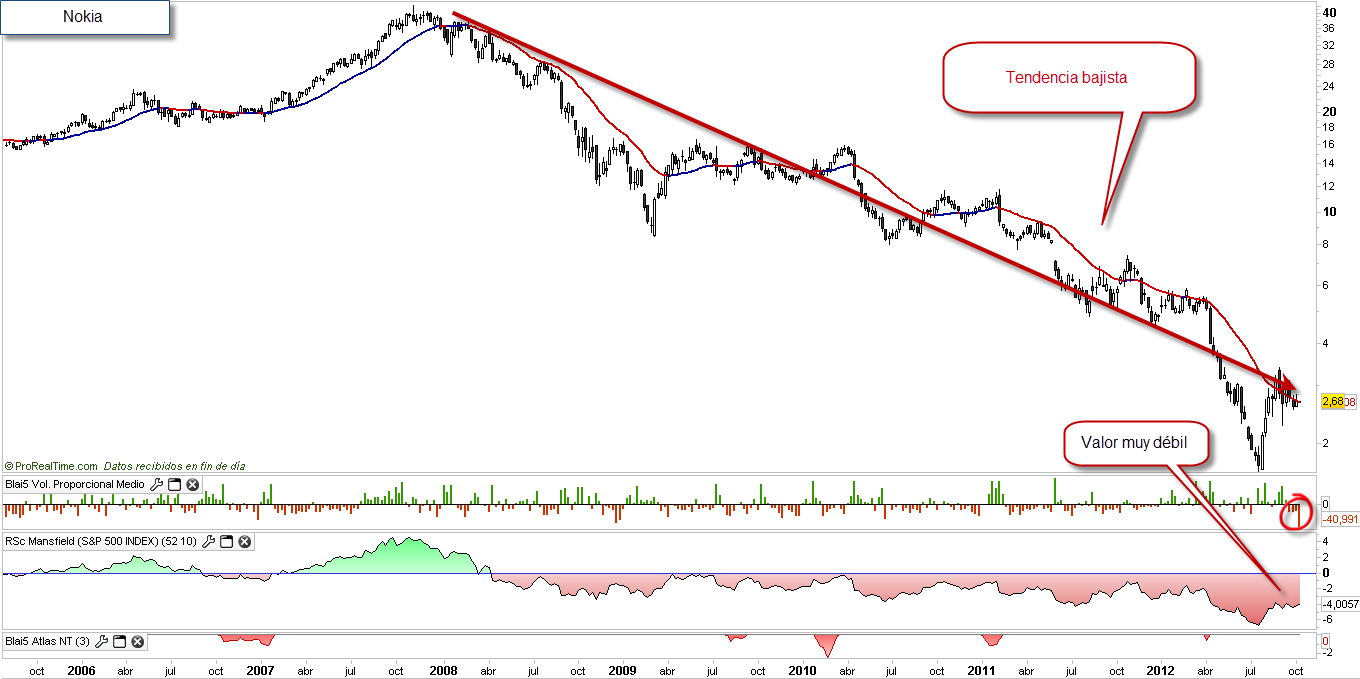The image size is (1360, 679).
Task: Maximize the Blai5 Vol. Proporcional Medio panel
Action: (x=174, y=485)
